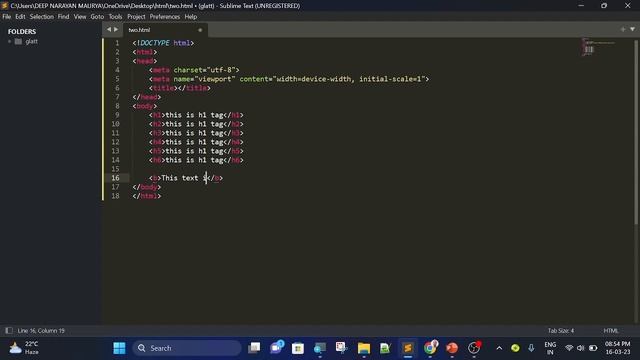This screenshot has width=640, height=360.
Task: Click the minimap code preview
Action: 598,47
